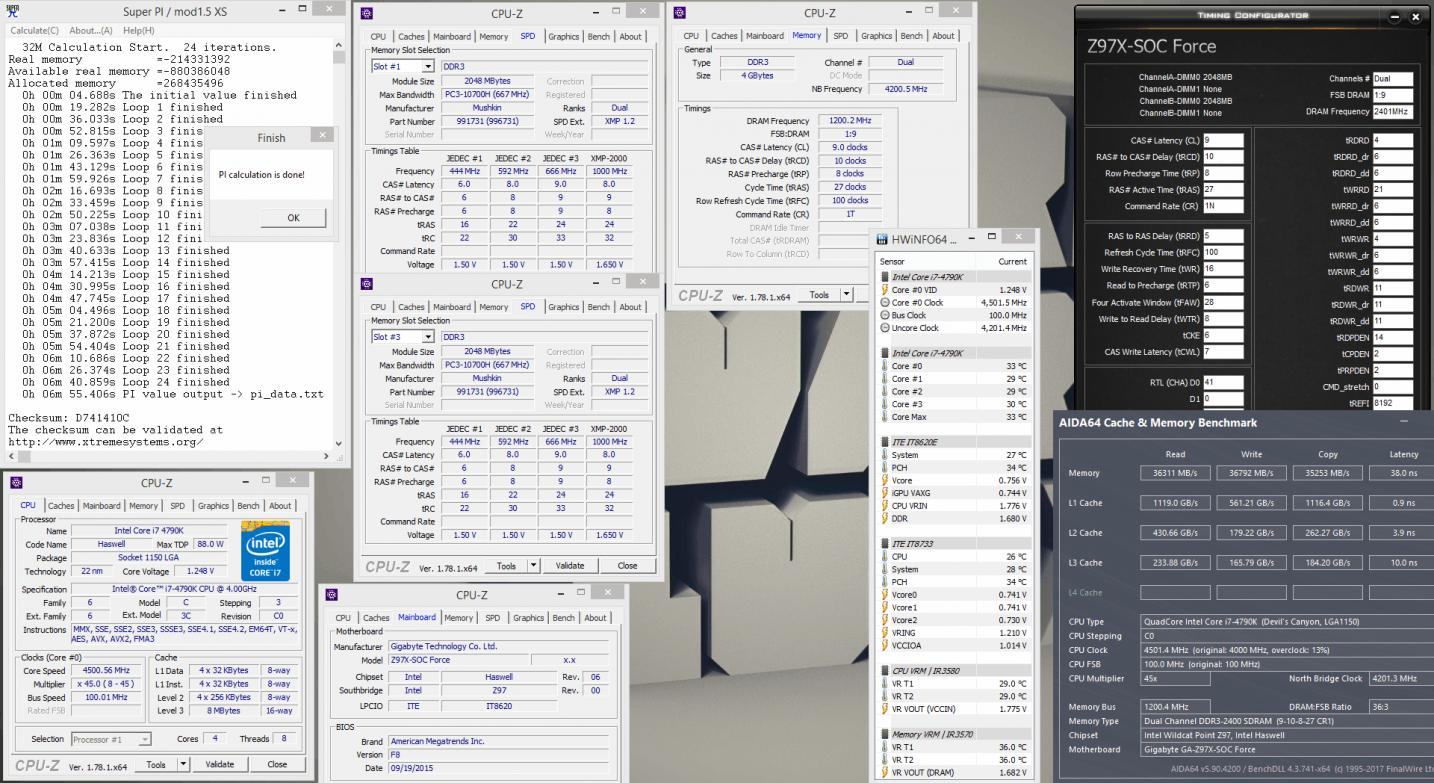Click the tREFI value field
The width and height of the screenshot is (1434, 783).
tap(1393, 402)
